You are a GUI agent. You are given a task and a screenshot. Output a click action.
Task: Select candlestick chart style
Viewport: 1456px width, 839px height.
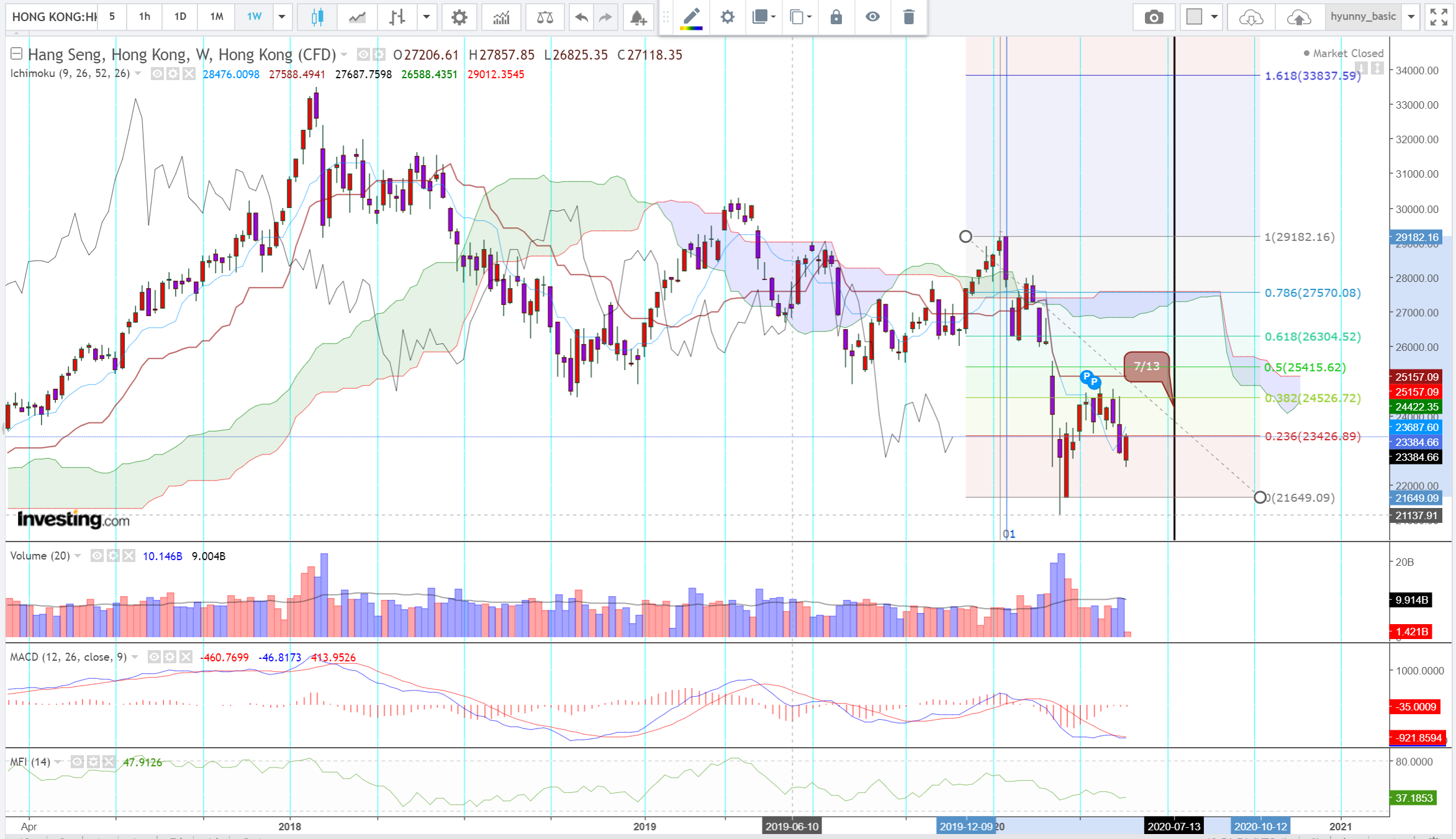[x=317, y=17]
